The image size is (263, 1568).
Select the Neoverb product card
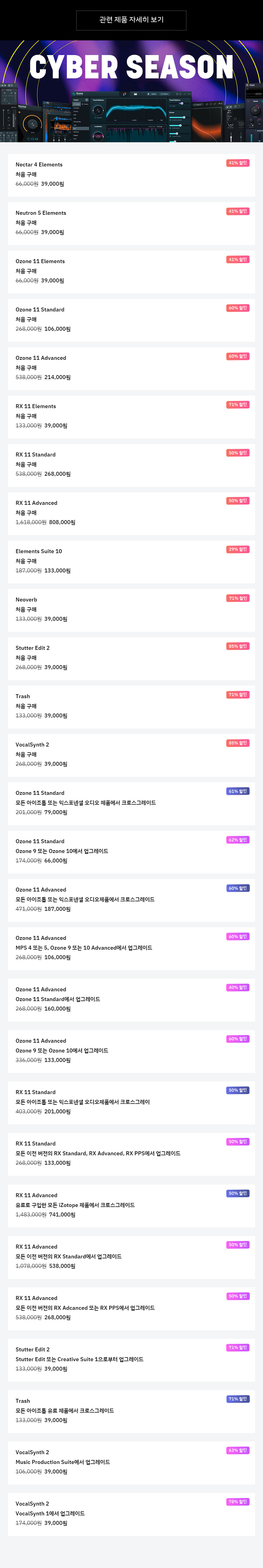[131, 610]
